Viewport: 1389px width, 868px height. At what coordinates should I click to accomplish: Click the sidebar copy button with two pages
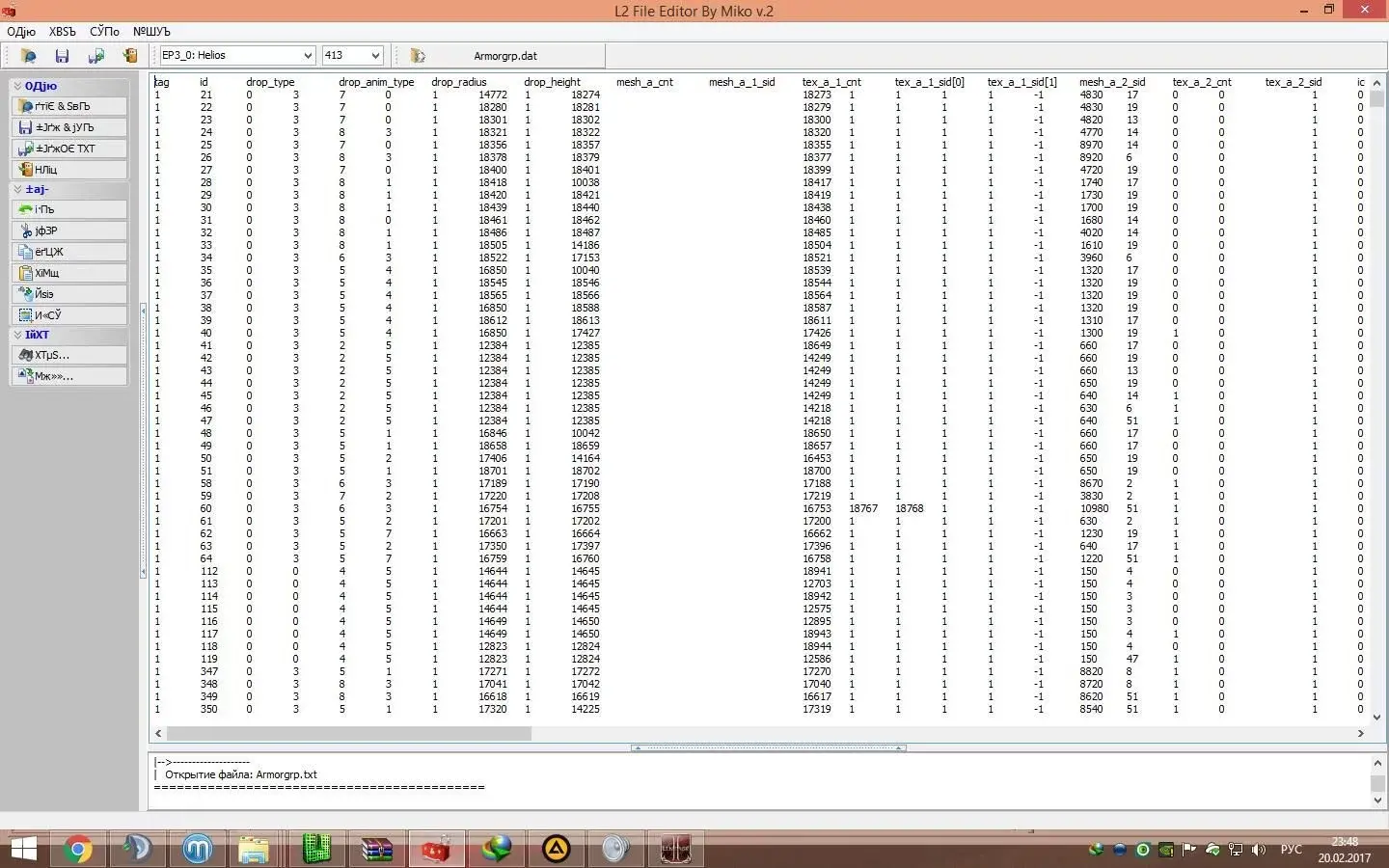[x=69, y=252]
